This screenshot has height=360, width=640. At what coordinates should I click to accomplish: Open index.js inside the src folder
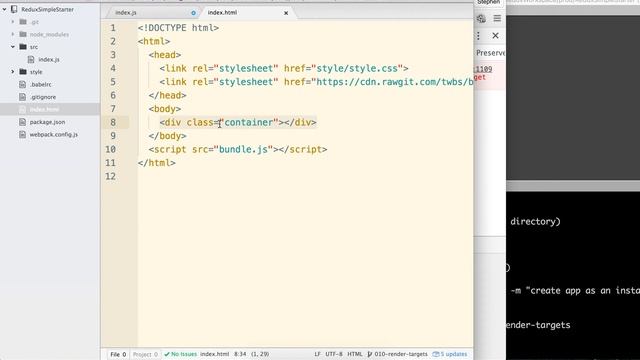pos(49,60)
